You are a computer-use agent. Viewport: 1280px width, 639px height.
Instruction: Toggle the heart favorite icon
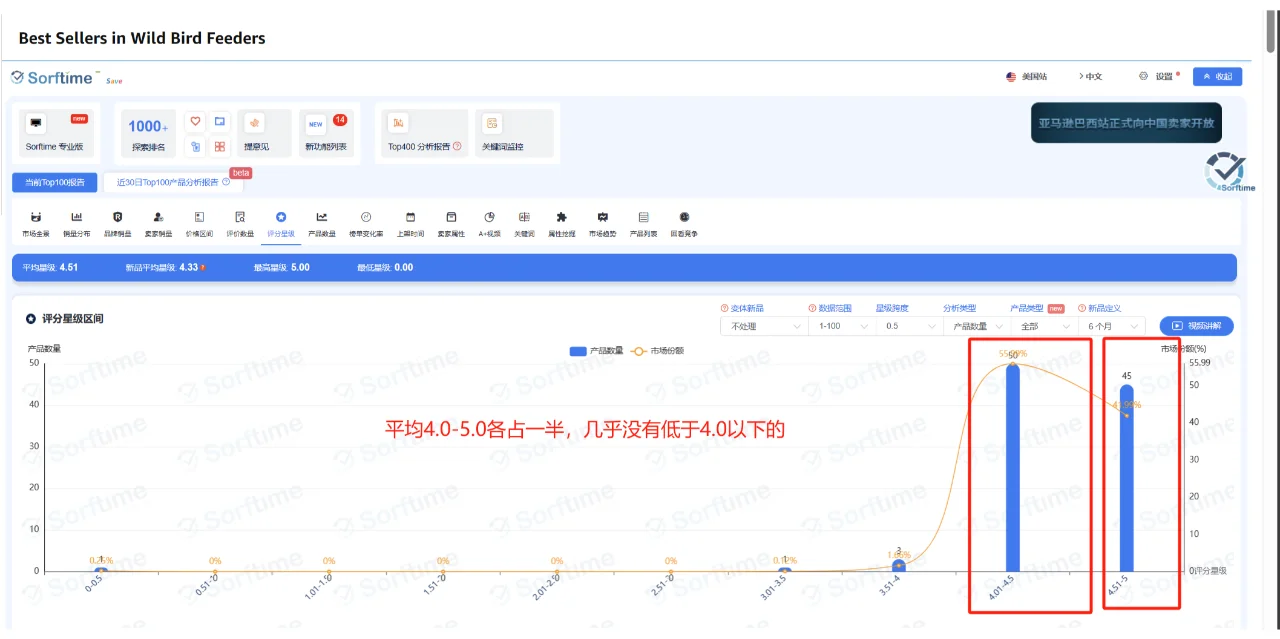197,119
